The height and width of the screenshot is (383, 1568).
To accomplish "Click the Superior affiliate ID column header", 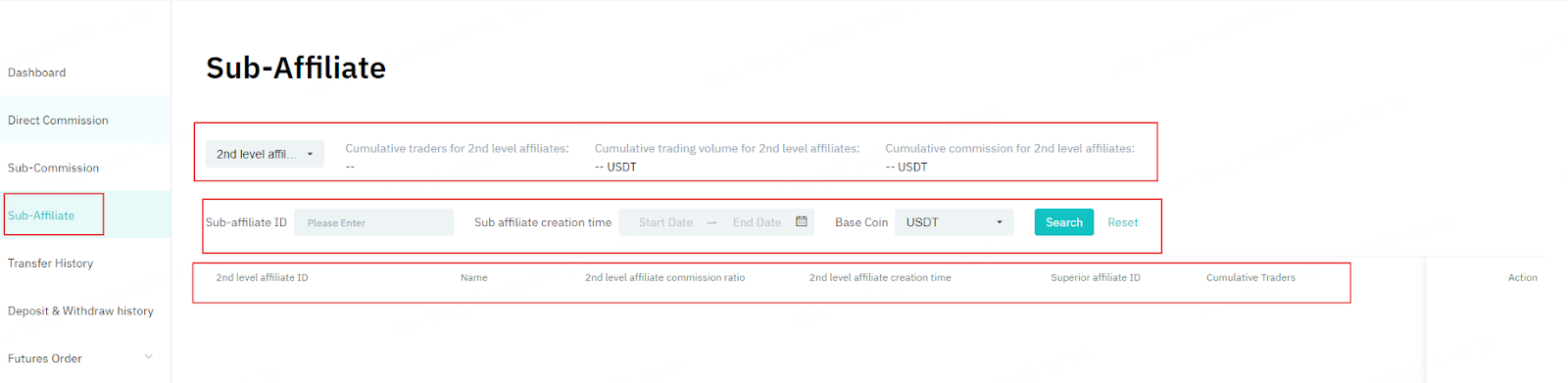I will 1096,277.
